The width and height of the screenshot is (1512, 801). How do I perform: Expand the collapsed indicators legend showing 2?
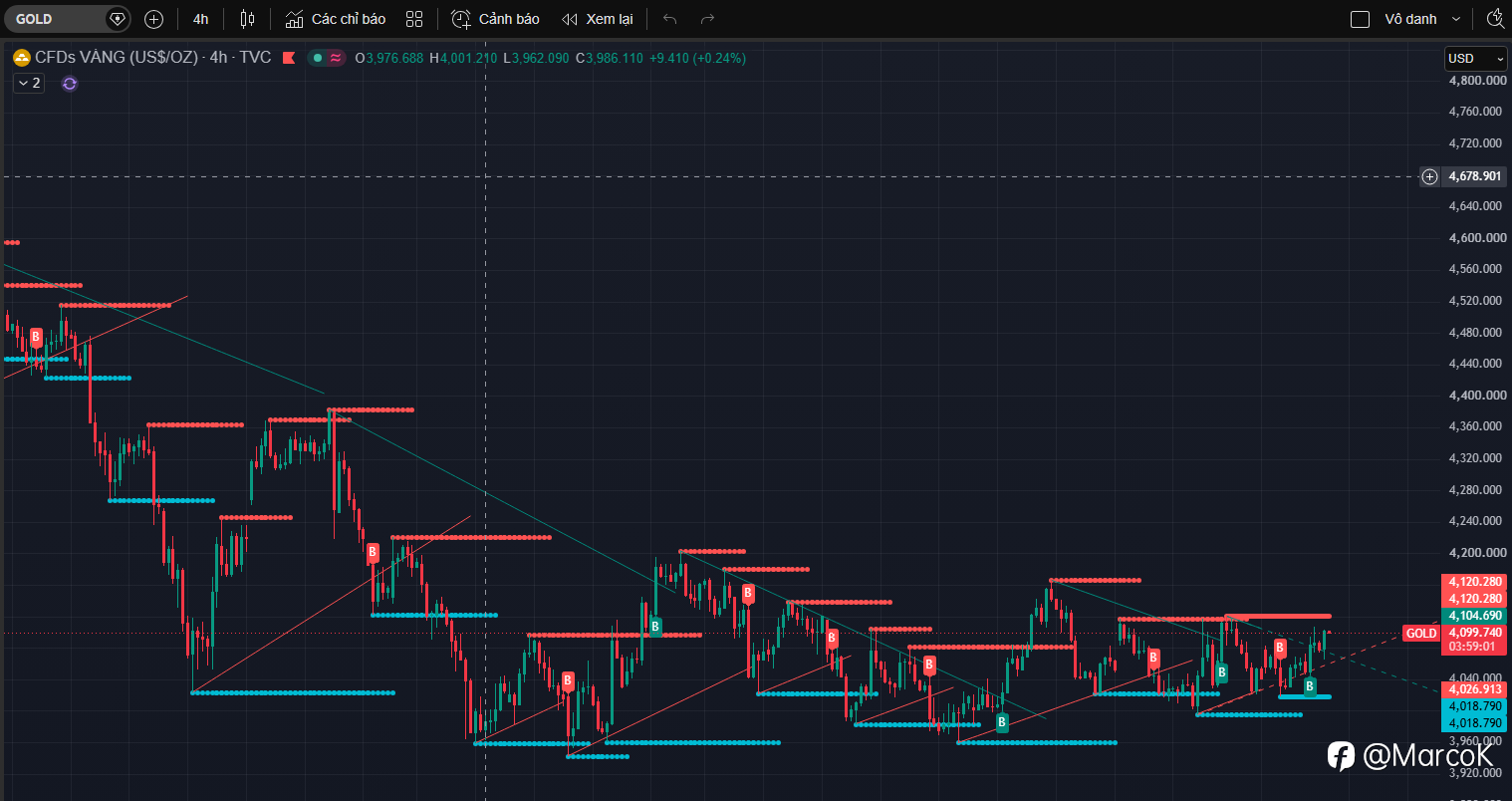pos(28,84)
